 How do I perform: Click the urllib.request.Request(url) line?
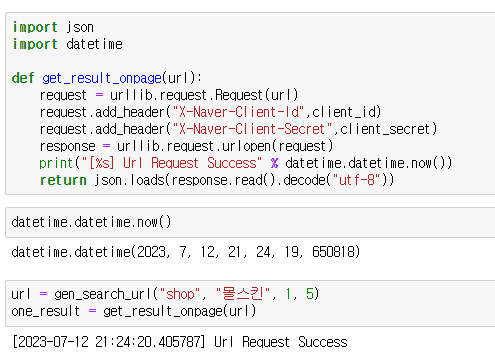169,95
